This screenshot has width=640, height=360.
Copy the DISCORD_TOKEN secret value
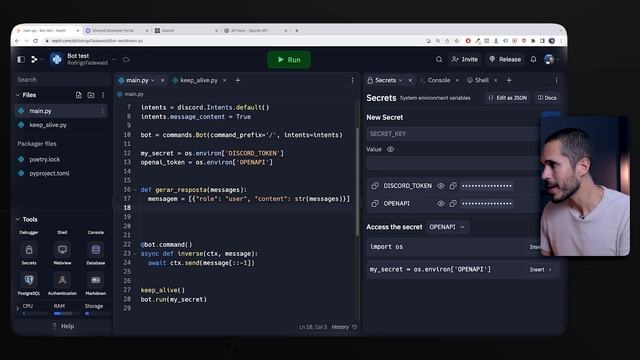pos(453,186)
